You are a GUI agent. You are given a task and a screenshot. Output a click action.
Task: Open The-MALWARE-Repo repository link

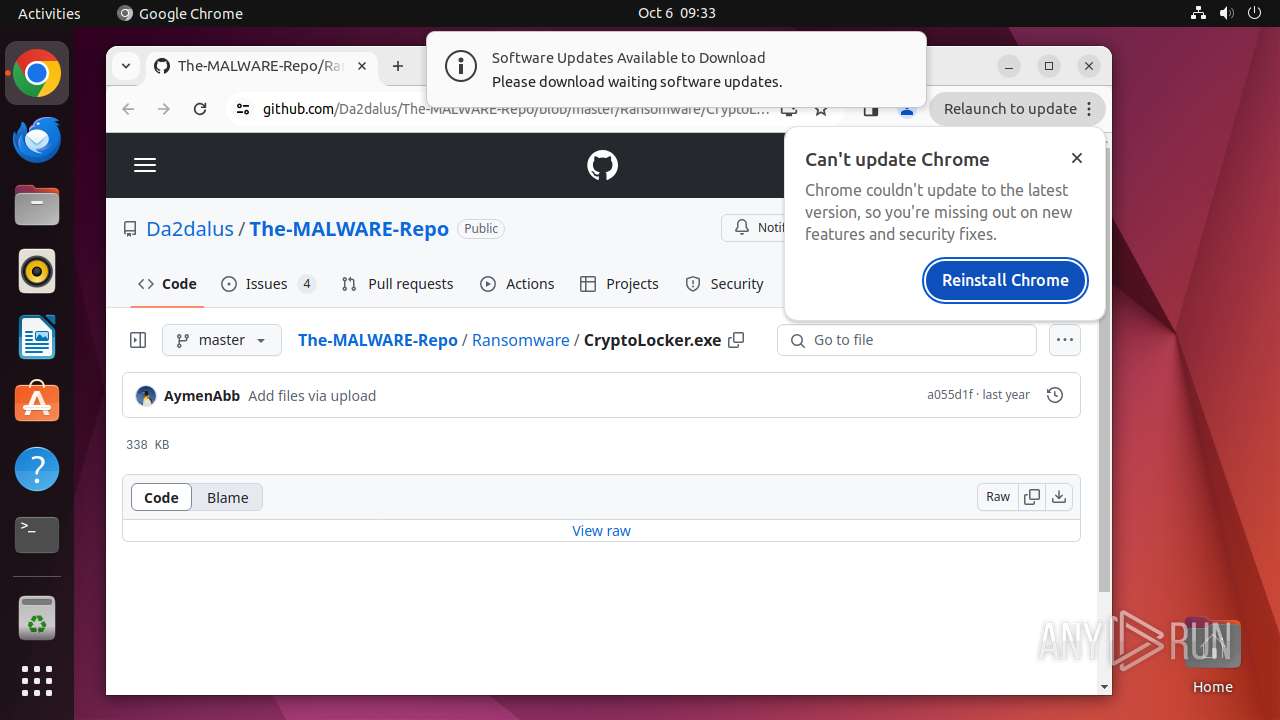tap(349, 229)
